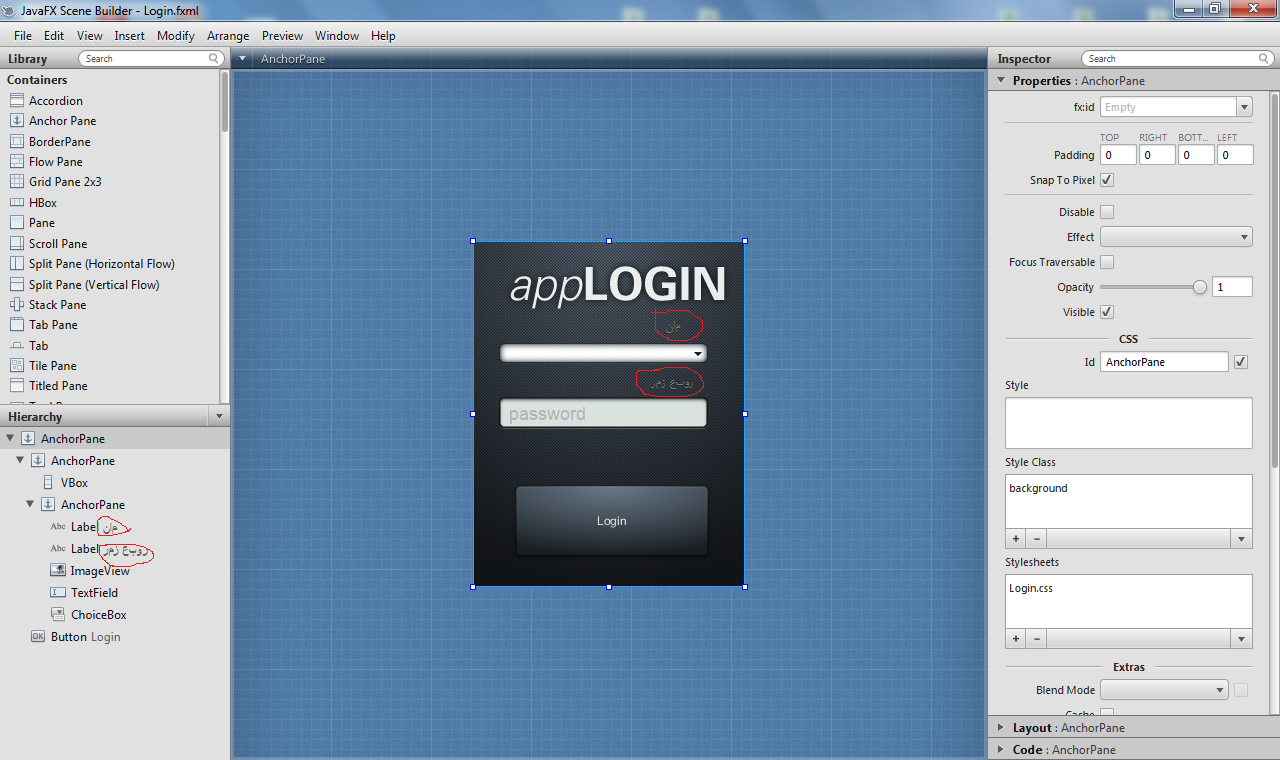Click the BorderPane icon in Library
The width and height of the screenshot is (1280, 760).
pos(16,142)
